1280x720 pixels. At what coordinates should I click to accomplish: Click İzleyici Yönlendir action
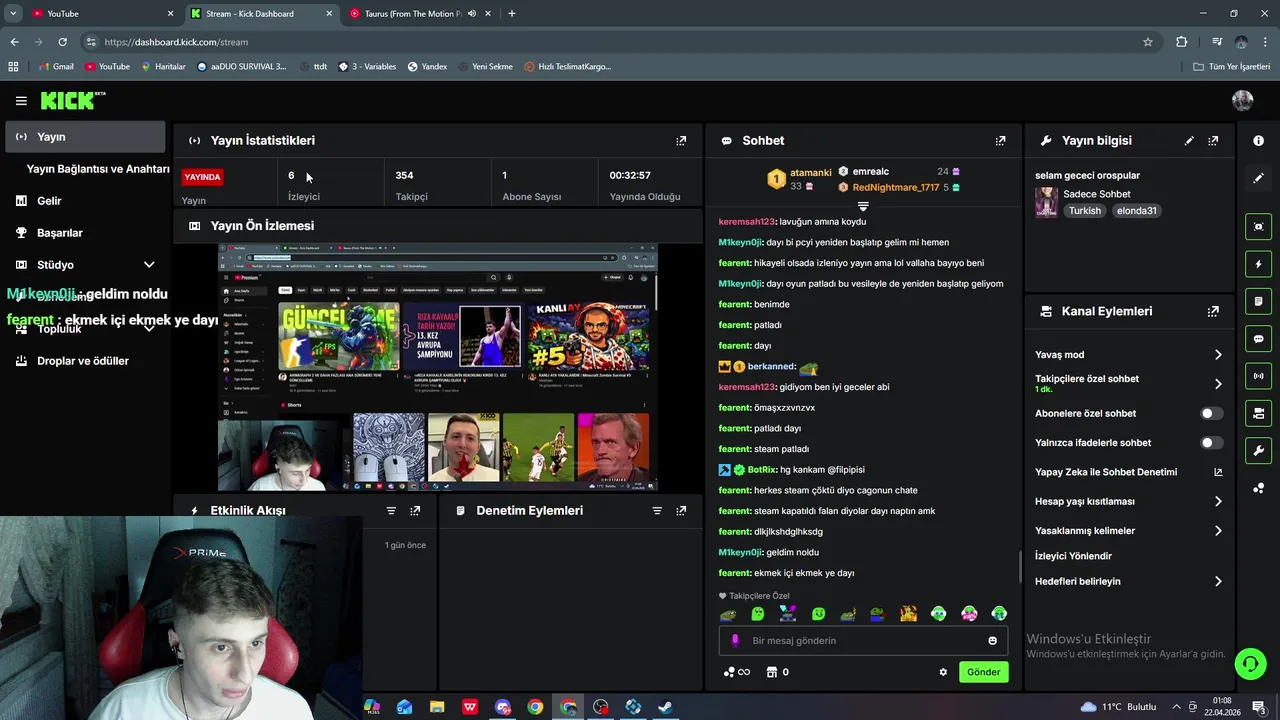[x=1073, y=556]
